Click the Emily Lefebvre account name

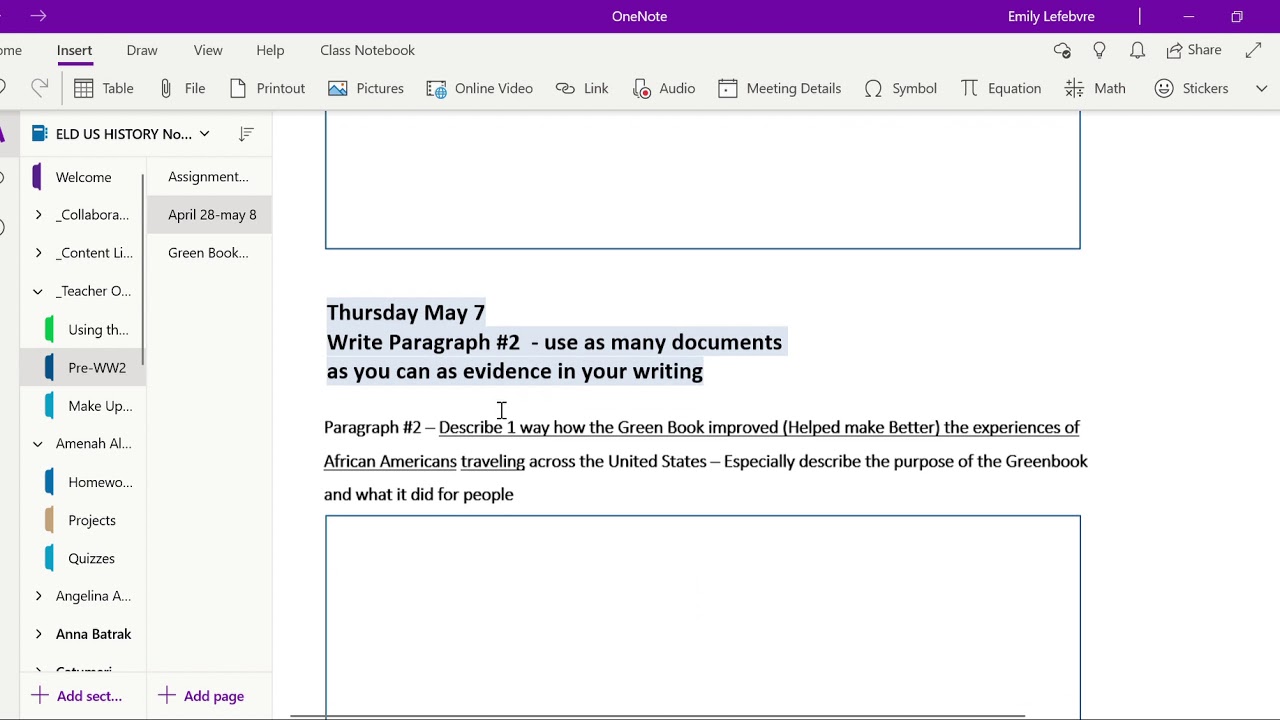(1051, 16)
